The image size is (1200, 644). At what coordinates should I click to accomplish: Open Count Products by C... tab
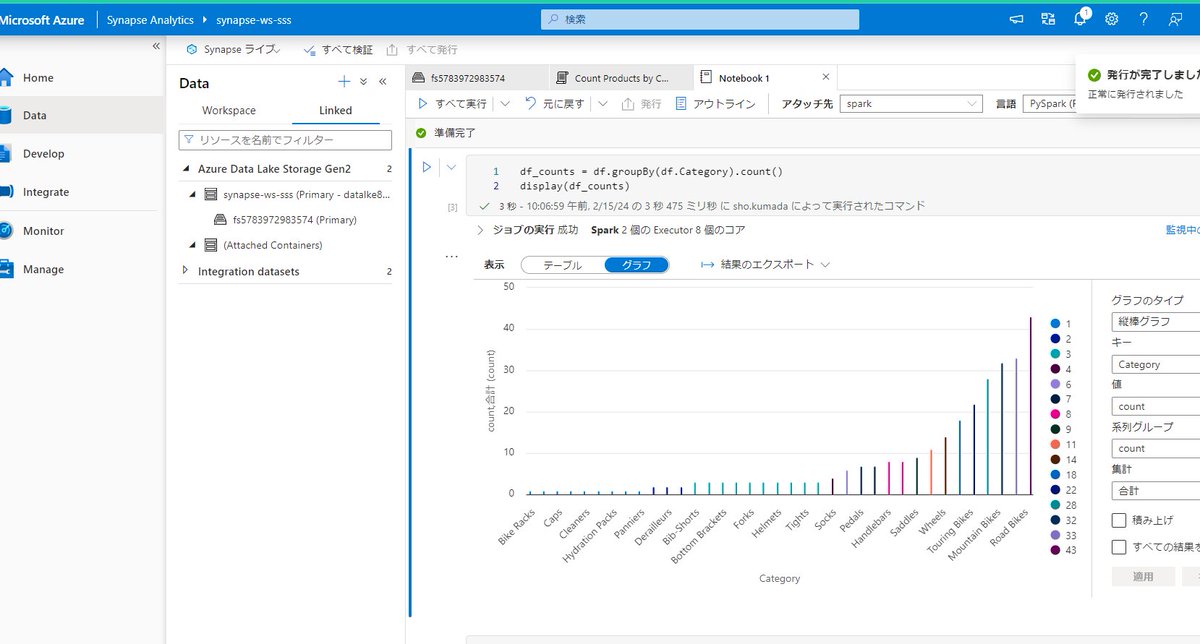tap(621, 78)
